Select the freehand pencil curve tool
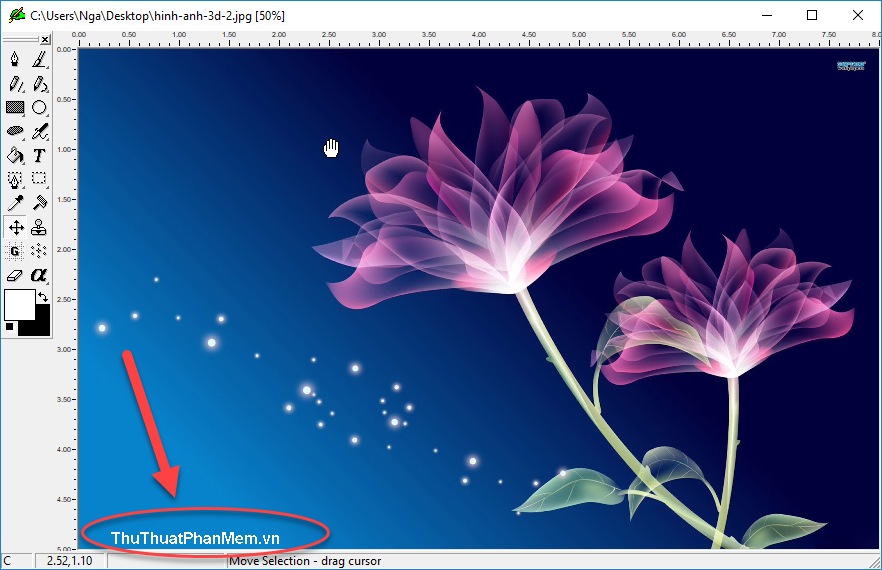The width and height of the screenshot is (882, 570). (39, 84)
